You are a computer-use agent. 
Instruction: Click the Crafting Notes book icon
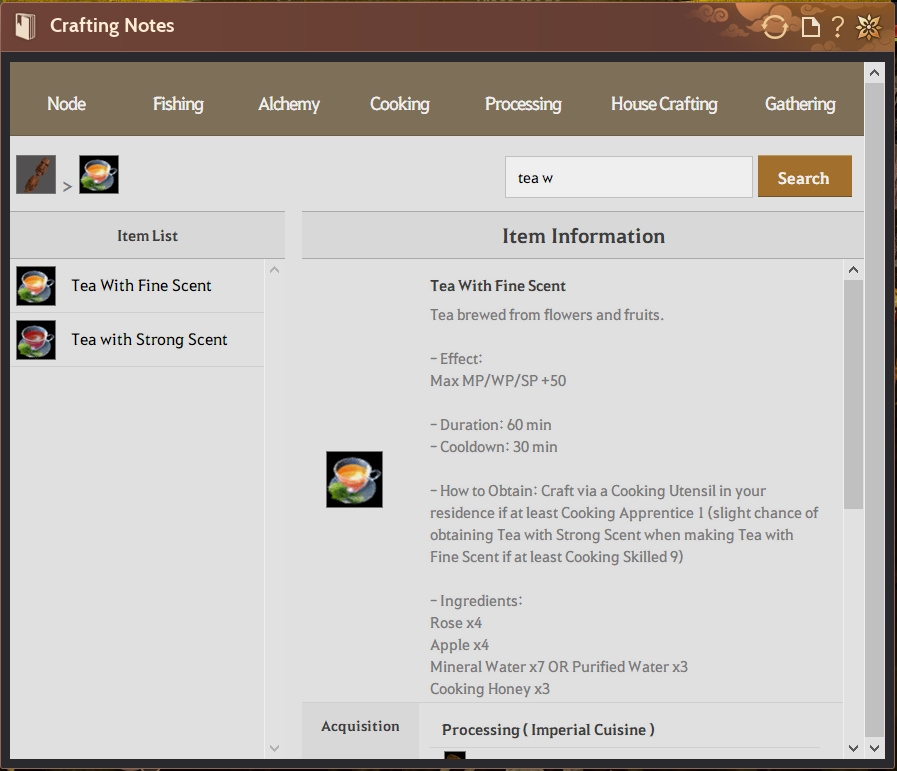(x=25, y=26)
